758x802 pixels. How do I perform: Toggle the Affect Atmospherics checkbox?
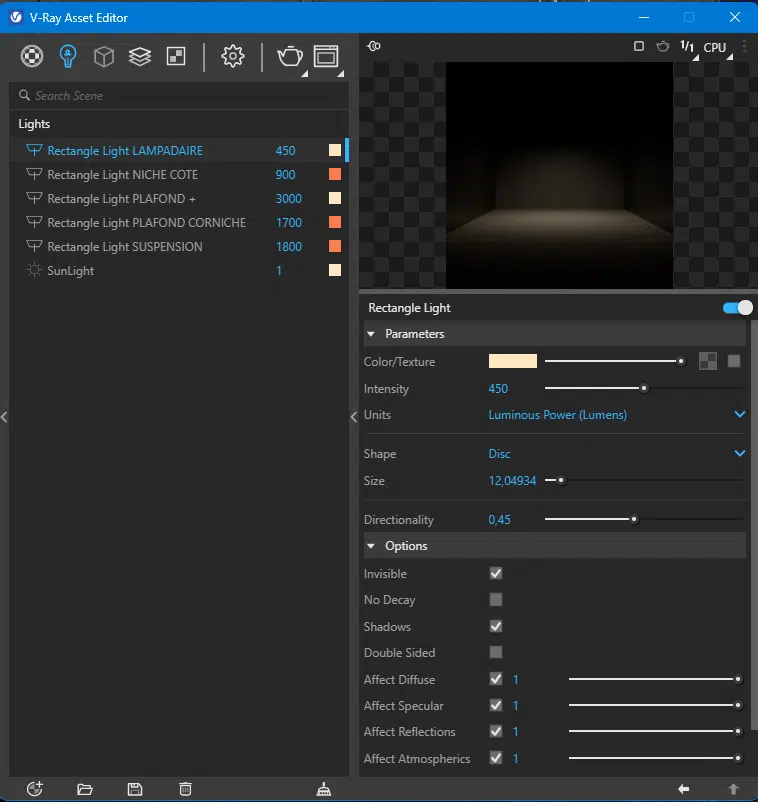496,758
